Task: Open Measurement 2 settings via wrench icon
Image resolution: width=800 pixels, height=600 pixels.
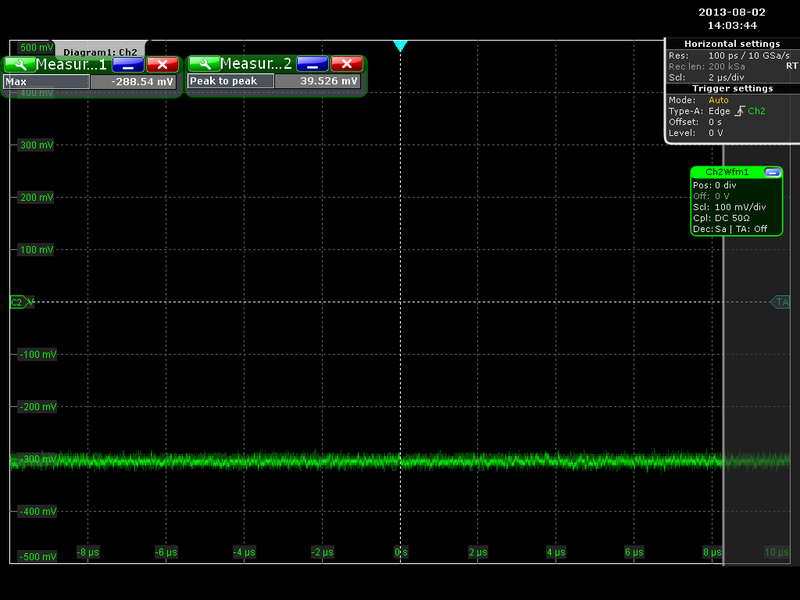Action: pyautogui.click(x=203, y=64)
